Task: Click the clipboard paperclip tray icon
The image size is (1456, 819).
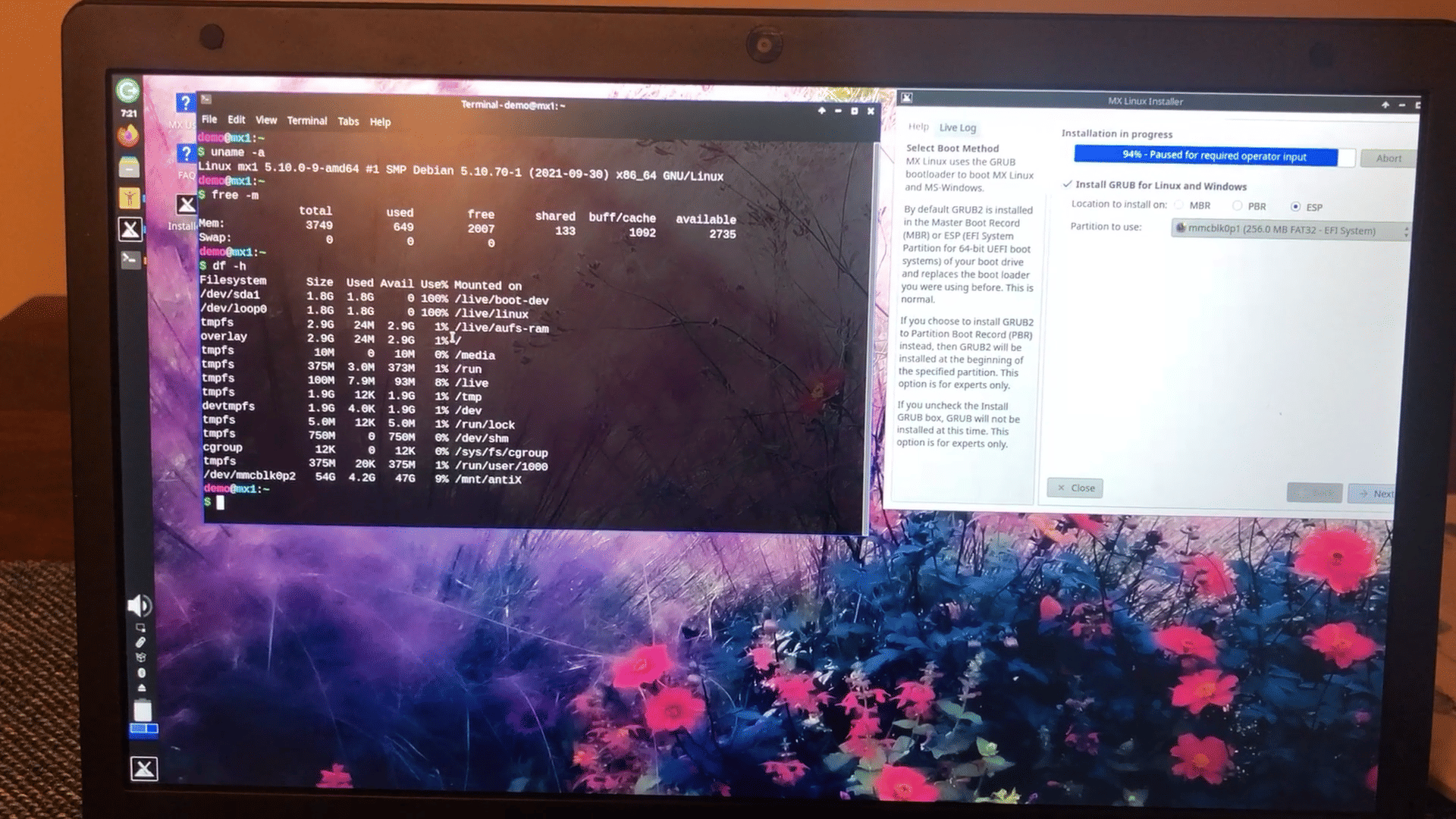Action: coord(140,642)
